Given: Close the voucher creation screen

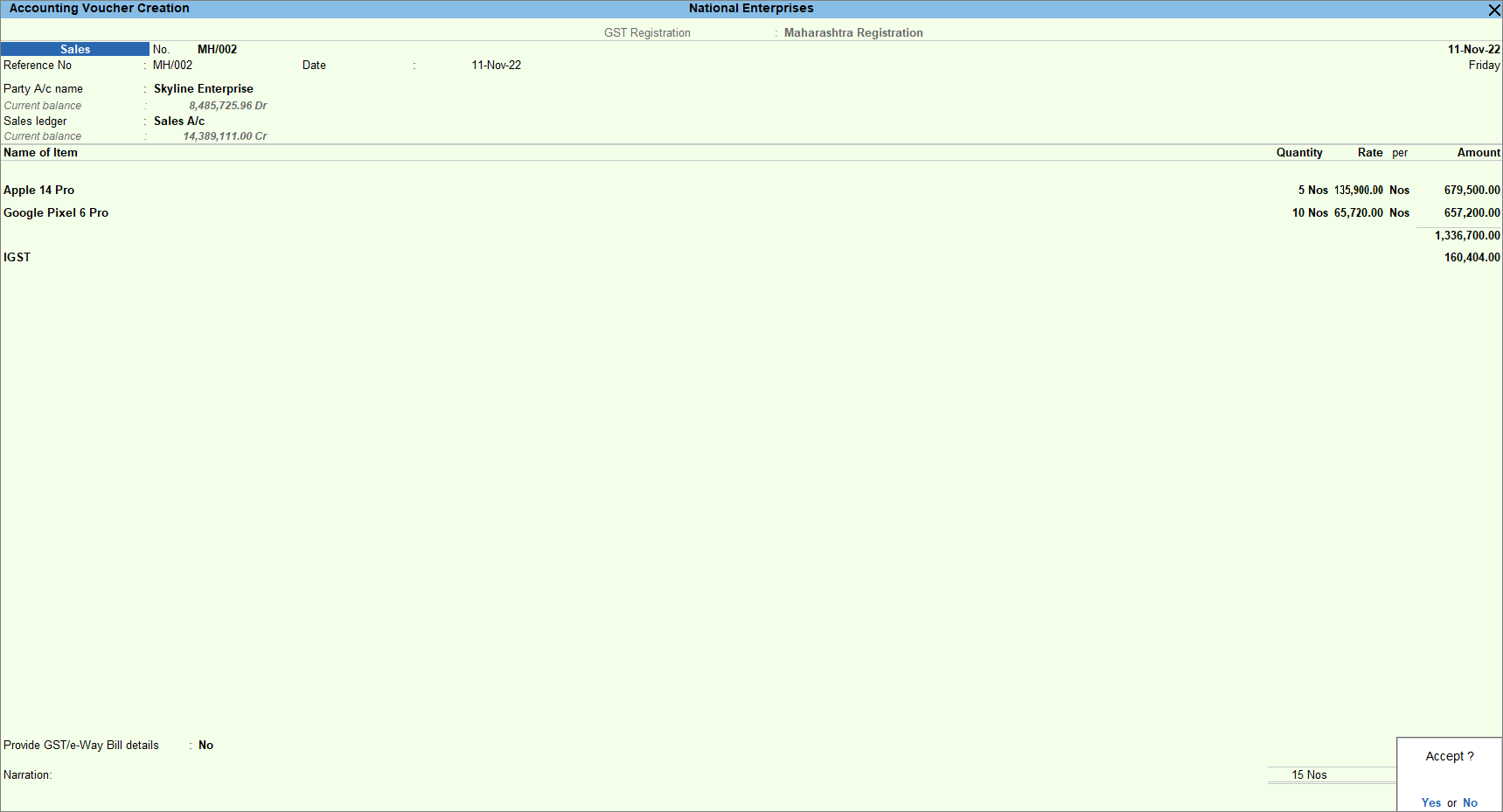Looking at the screenshot, I should point(1494,10).
